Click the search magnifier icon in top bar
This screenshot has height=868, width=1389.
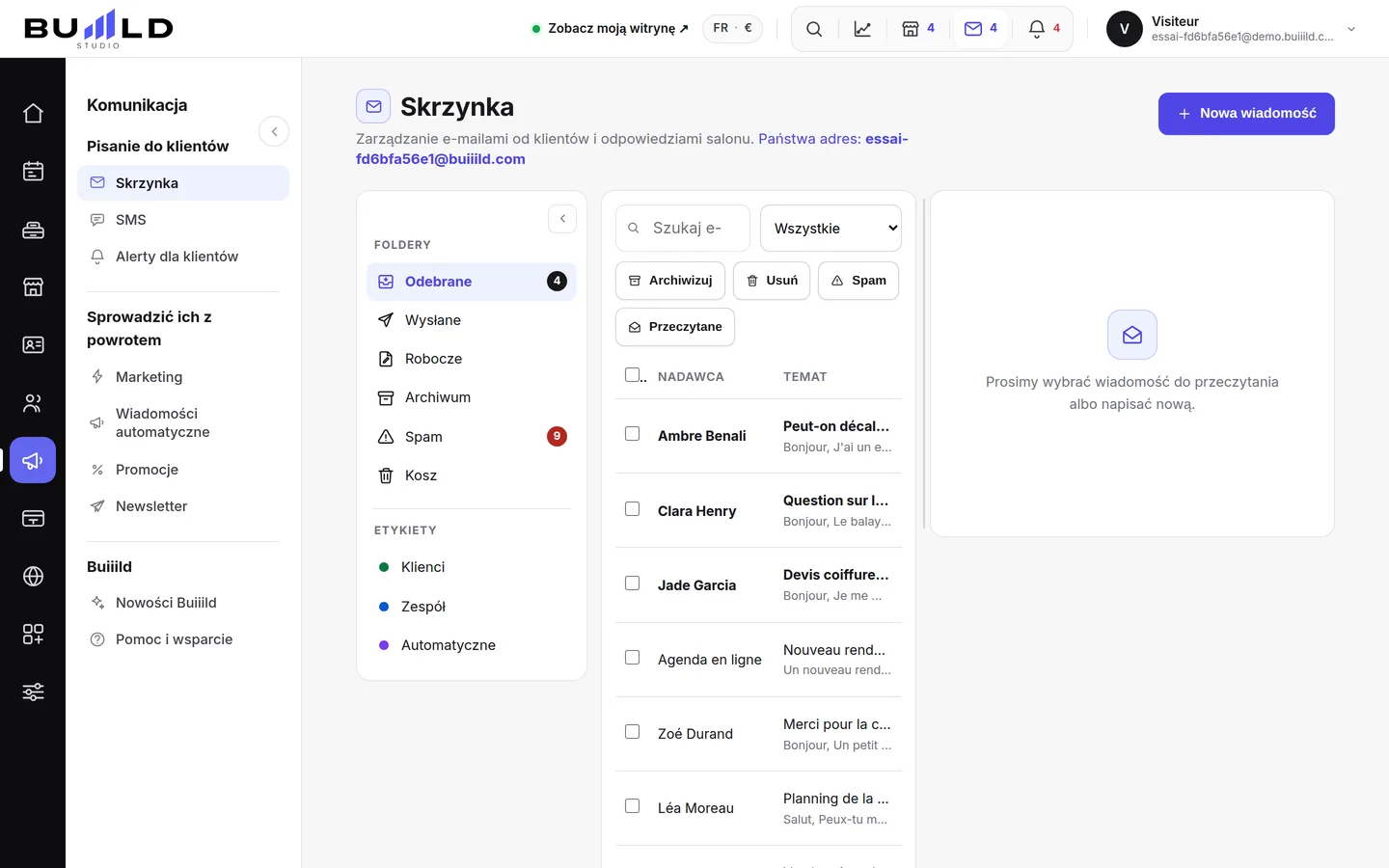814,29
